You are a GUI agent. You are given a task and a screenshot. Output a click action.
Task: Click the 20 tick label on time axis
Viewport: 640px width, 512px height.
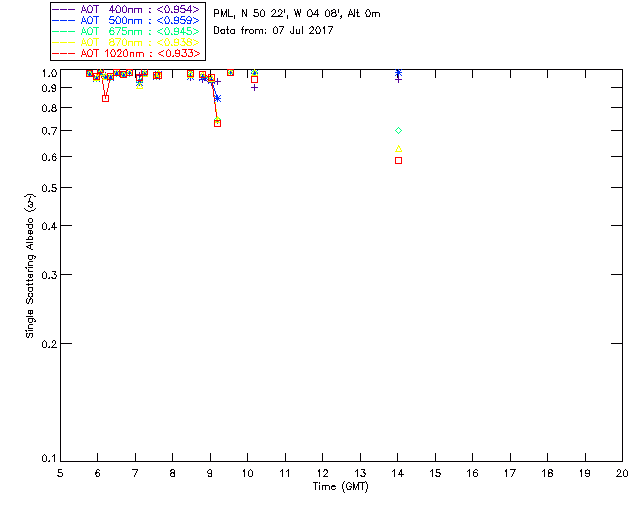click(622, 473)
